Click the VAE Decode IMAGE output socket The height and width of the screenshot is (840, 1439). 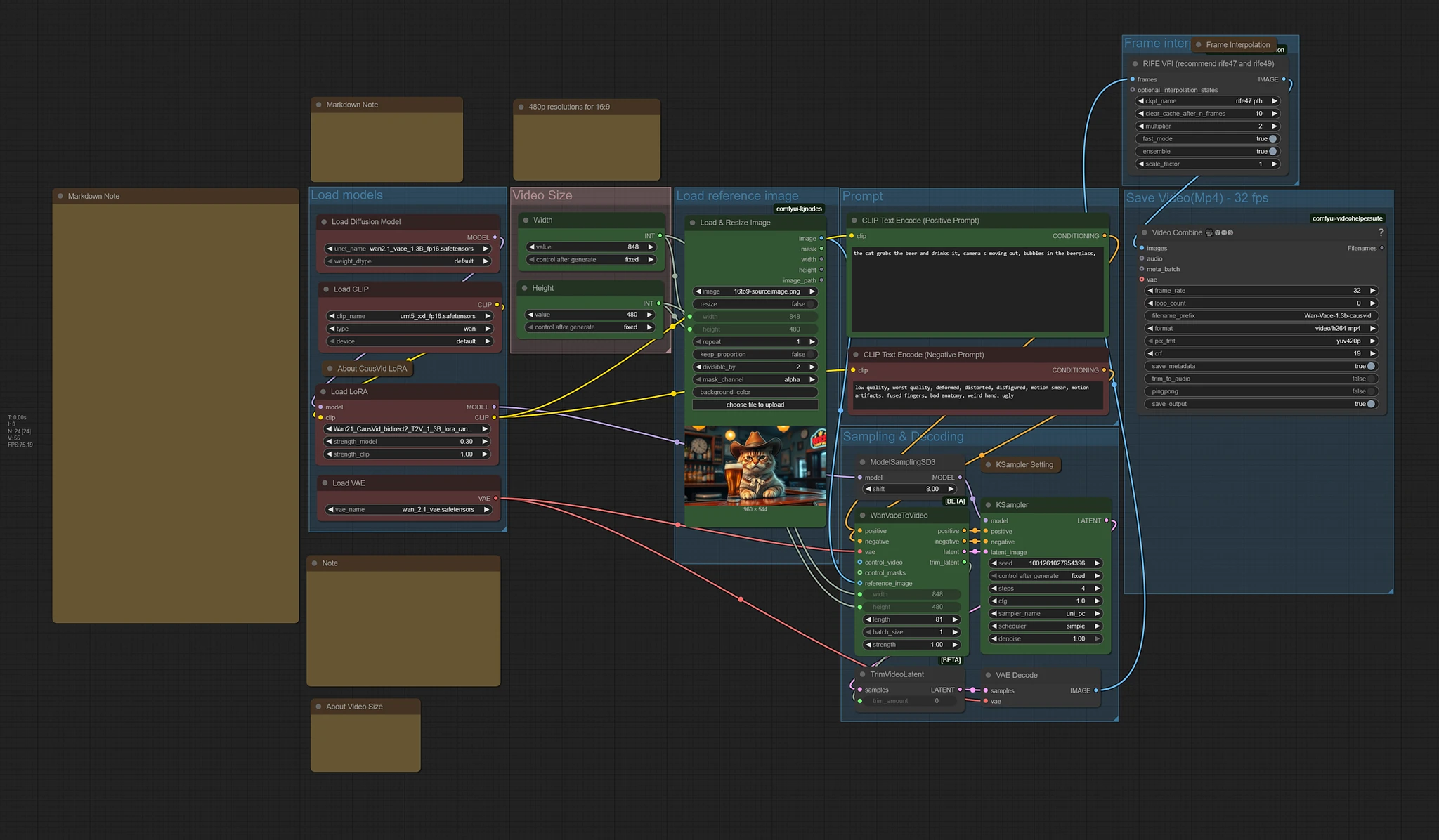click(1096, 690)
